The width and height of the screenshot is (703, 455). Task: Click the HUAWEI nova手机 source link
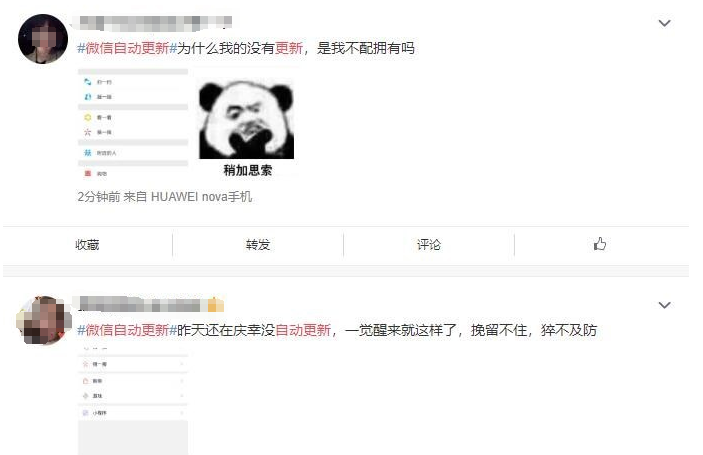pos(201,197)
